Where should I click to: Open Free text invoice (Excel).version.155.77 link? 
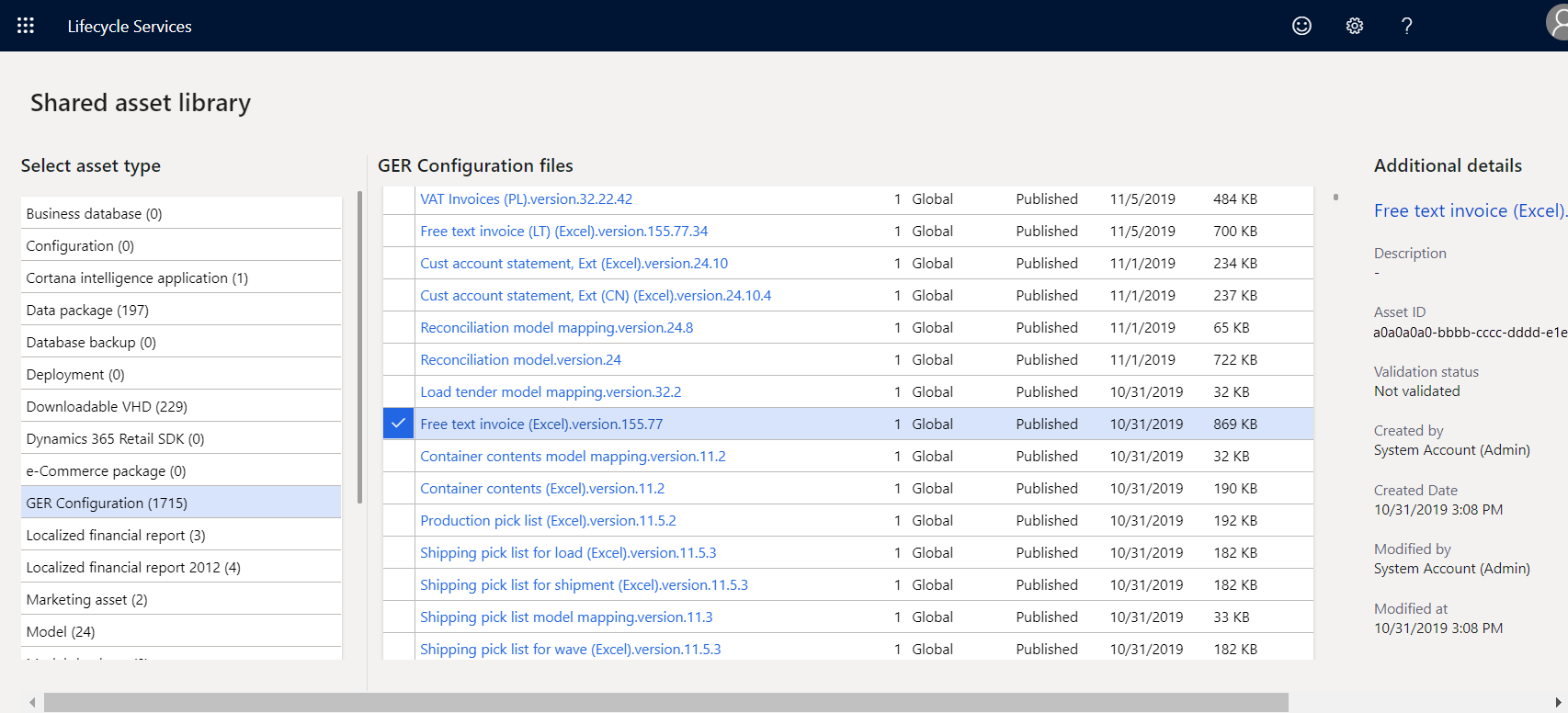(x=541, y=424)
